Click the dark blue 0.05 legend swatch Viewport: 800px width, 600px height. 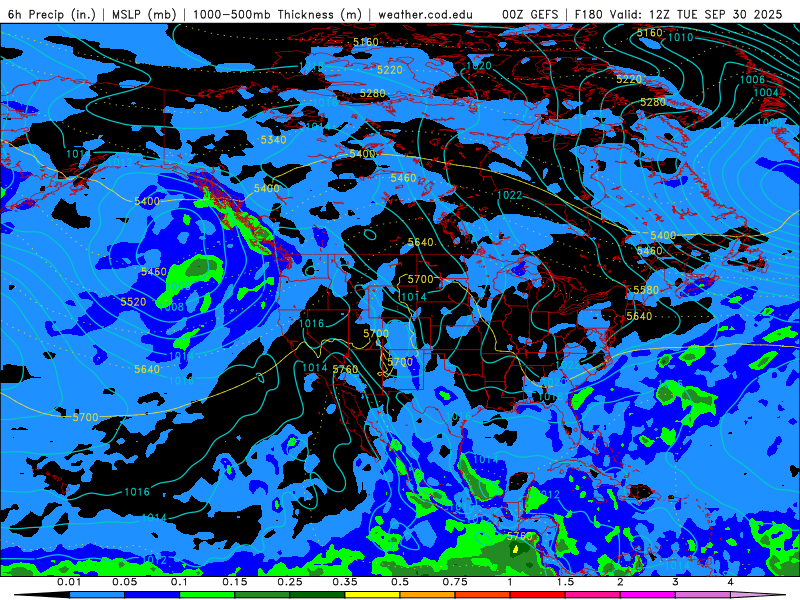click(152, 595)
